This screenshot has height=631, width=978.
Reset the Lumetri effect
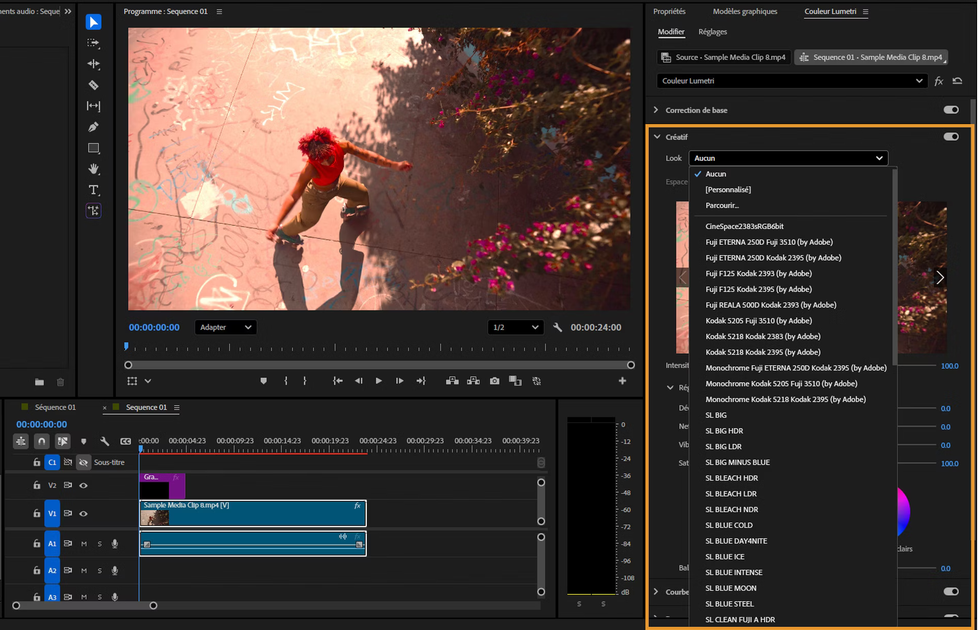point(957,81)
